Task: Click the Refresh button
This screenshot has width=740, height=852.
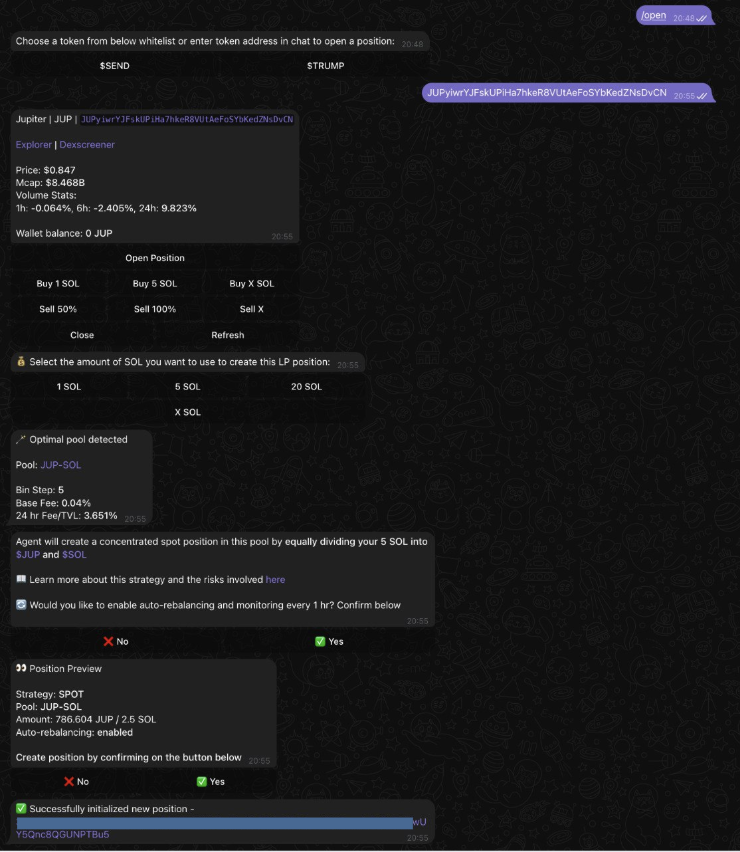Action: [x=228, y=335]
